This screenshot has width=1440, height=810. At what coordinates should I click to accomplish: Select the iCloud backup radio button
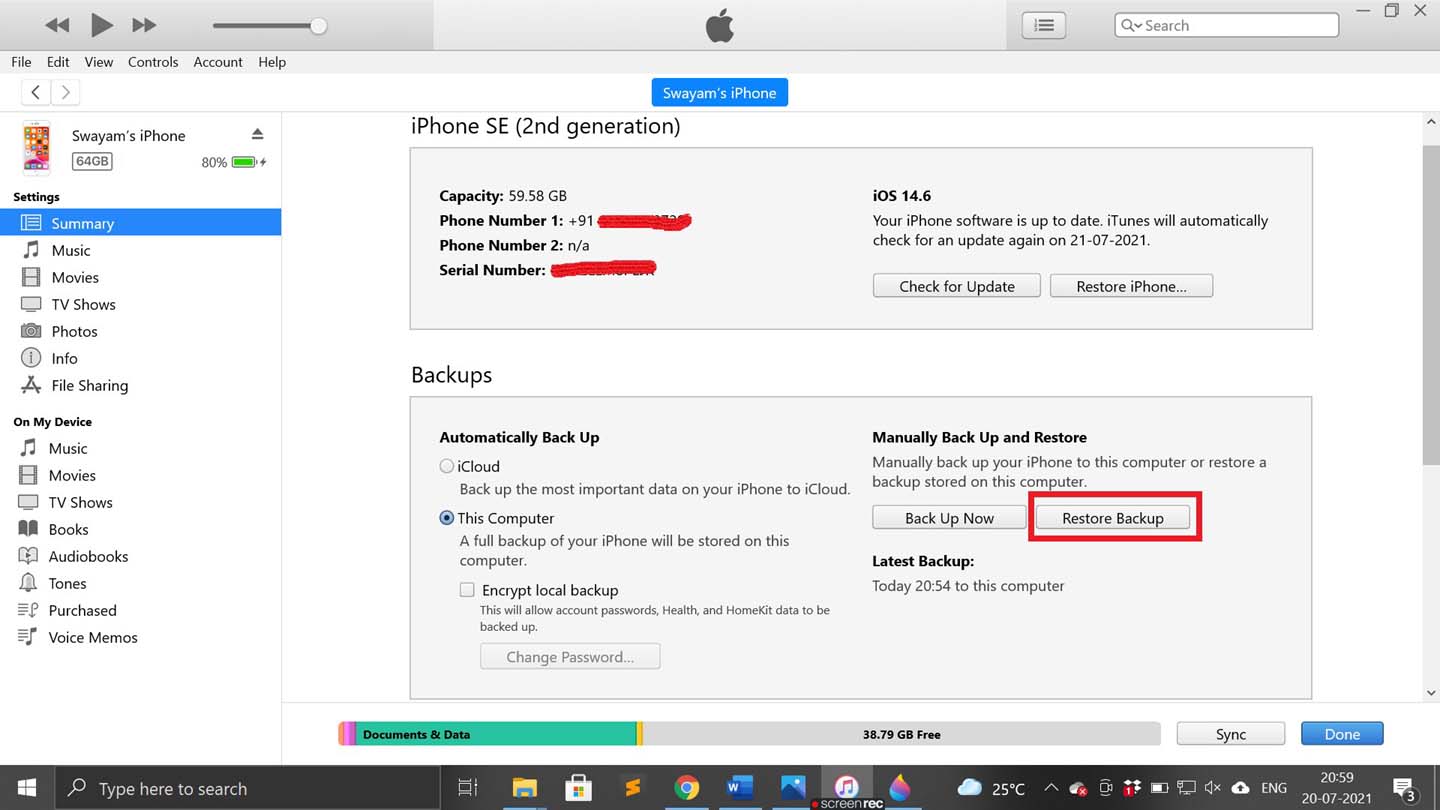pyautogui.click(x=447, y=466)
